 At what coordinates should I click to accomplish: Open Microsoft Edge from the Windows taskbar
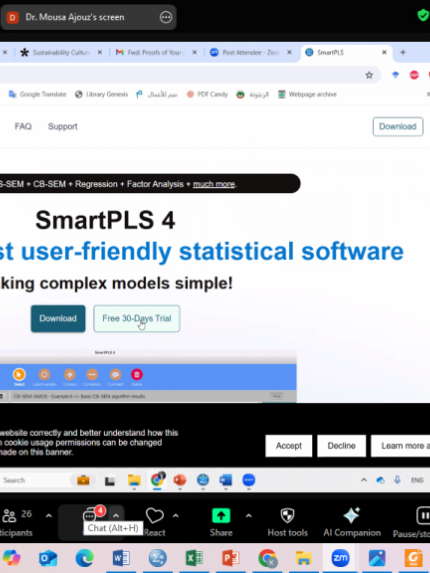pos(84,558)
